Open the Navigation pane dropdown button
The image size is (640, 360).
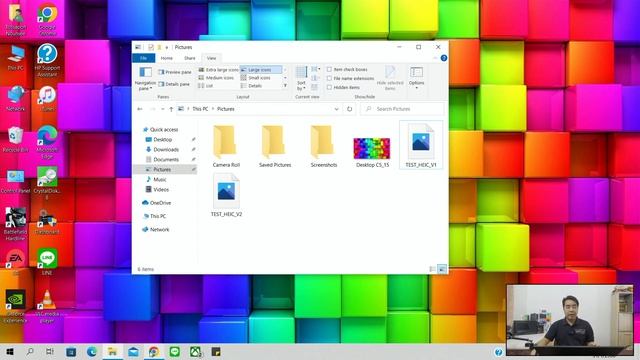pos(145,78)
